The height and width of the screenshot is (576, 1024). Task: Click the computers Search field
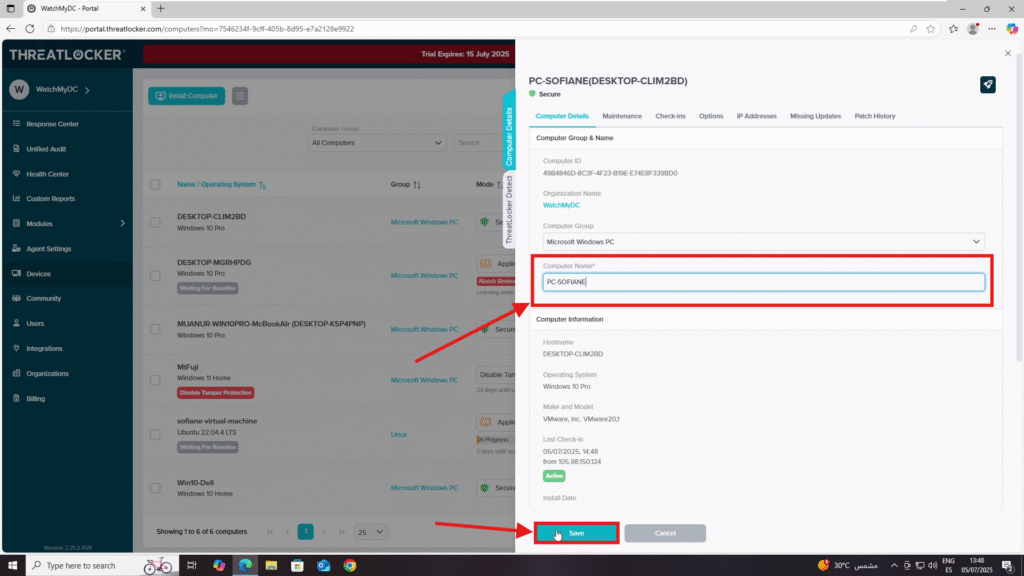[x=483, y=142]
